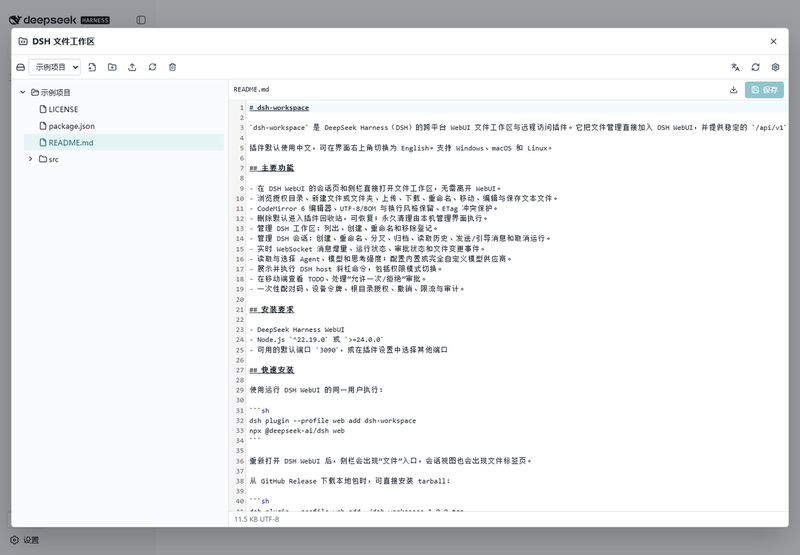Collapse the 示例项目 root folder chevron

(x=22, y=92)
